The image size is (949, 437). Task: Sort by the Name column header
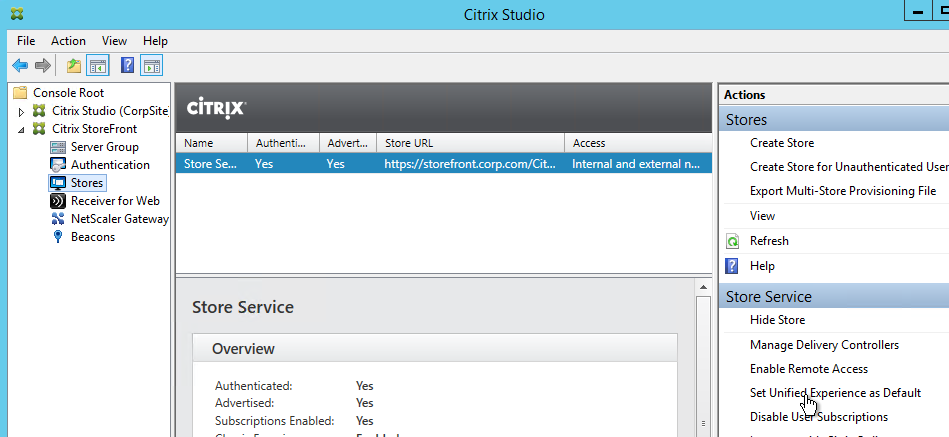pyautogui.click(x=212, y=143)
